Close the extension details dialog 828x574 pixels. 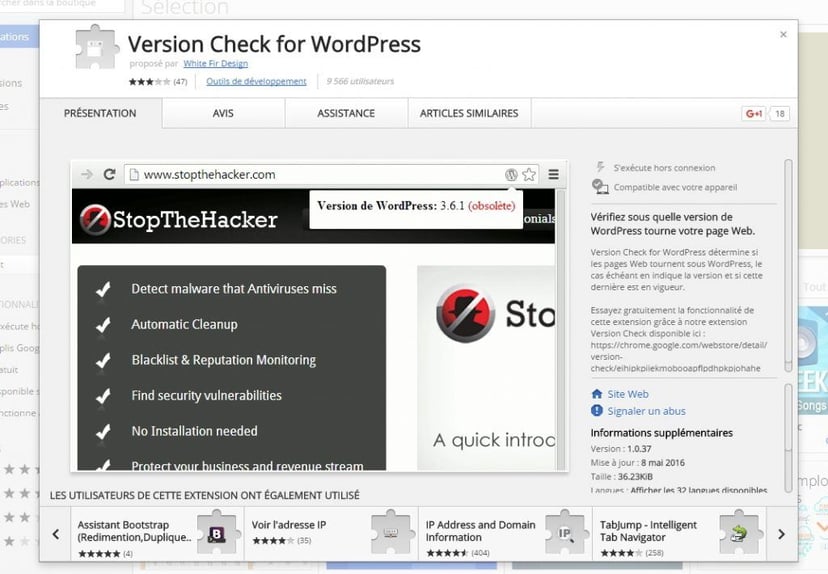click(x=783, y=34)
